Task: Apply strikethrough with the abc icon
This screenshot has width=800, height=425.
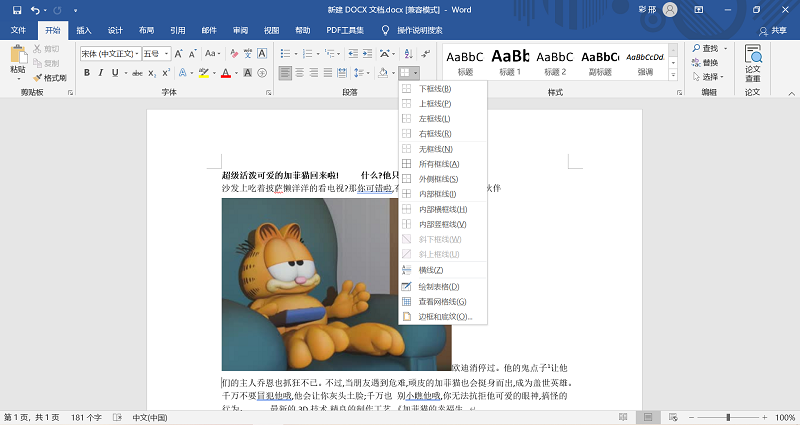Action: (134, 73)
